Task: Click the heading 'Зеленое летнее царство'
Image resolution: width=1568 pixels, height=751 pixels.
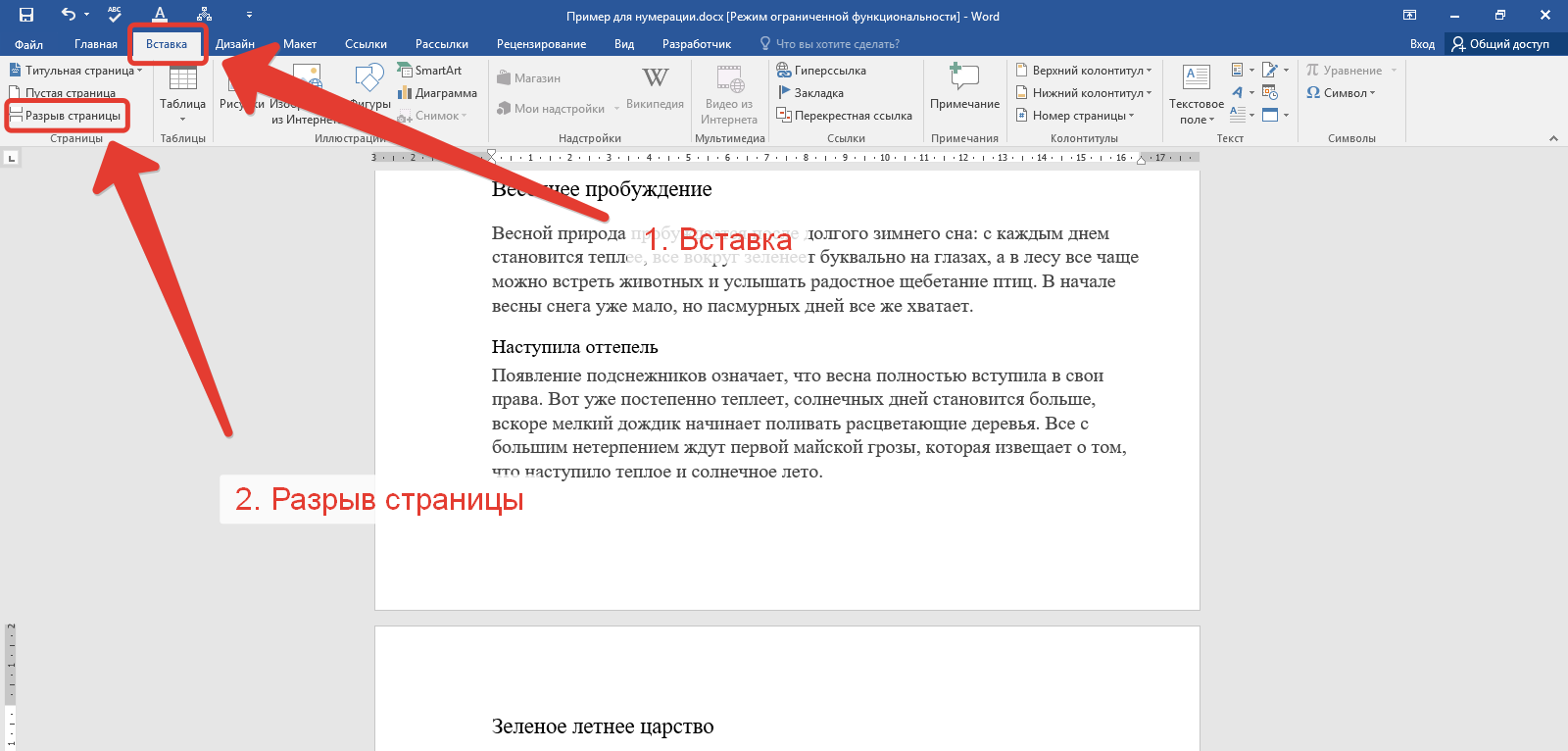Action: [603, 726]
